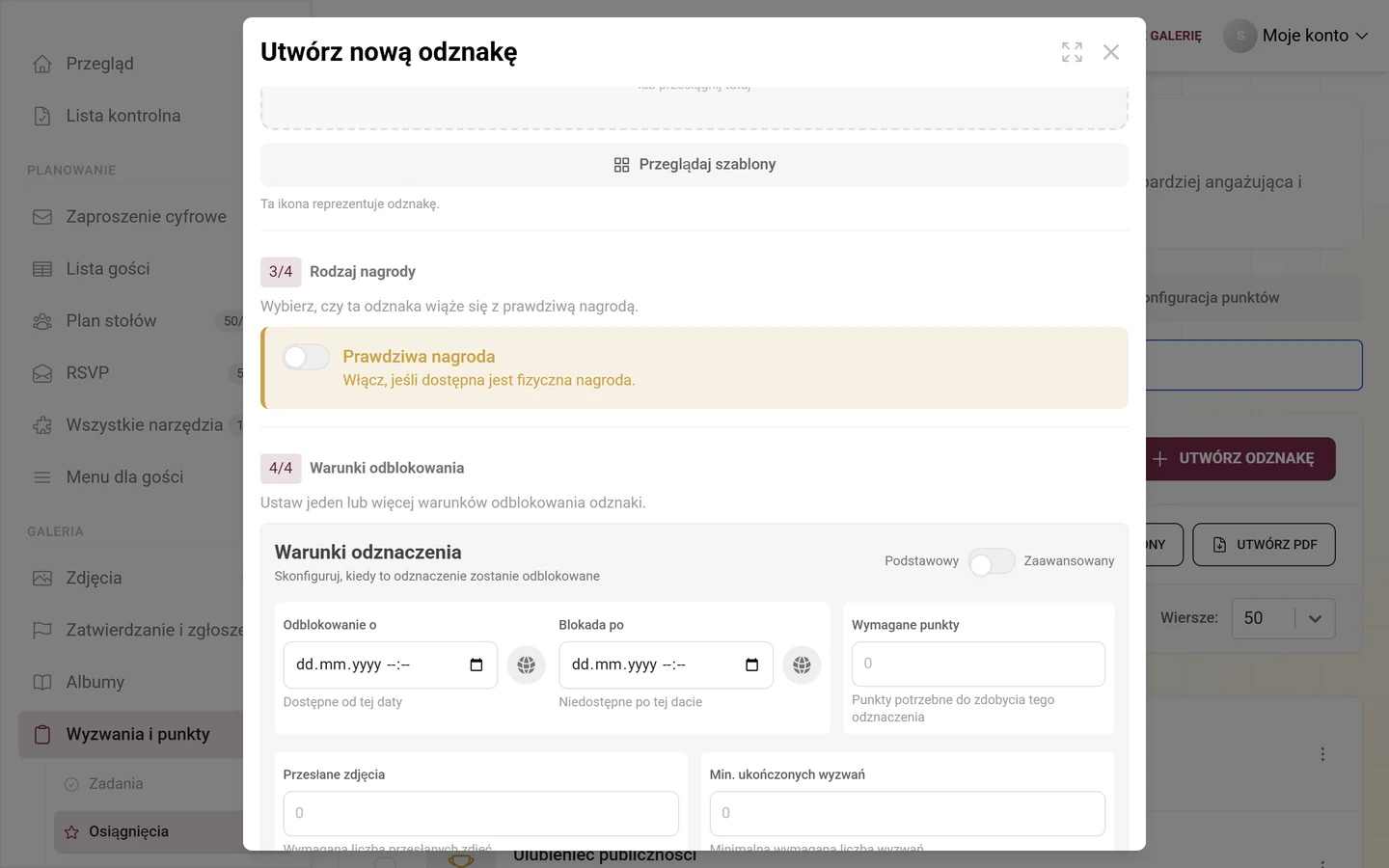1389x868 pixels.
Task: Open Przeglądaj szablony template browser
Action: (x=694, y=165)
